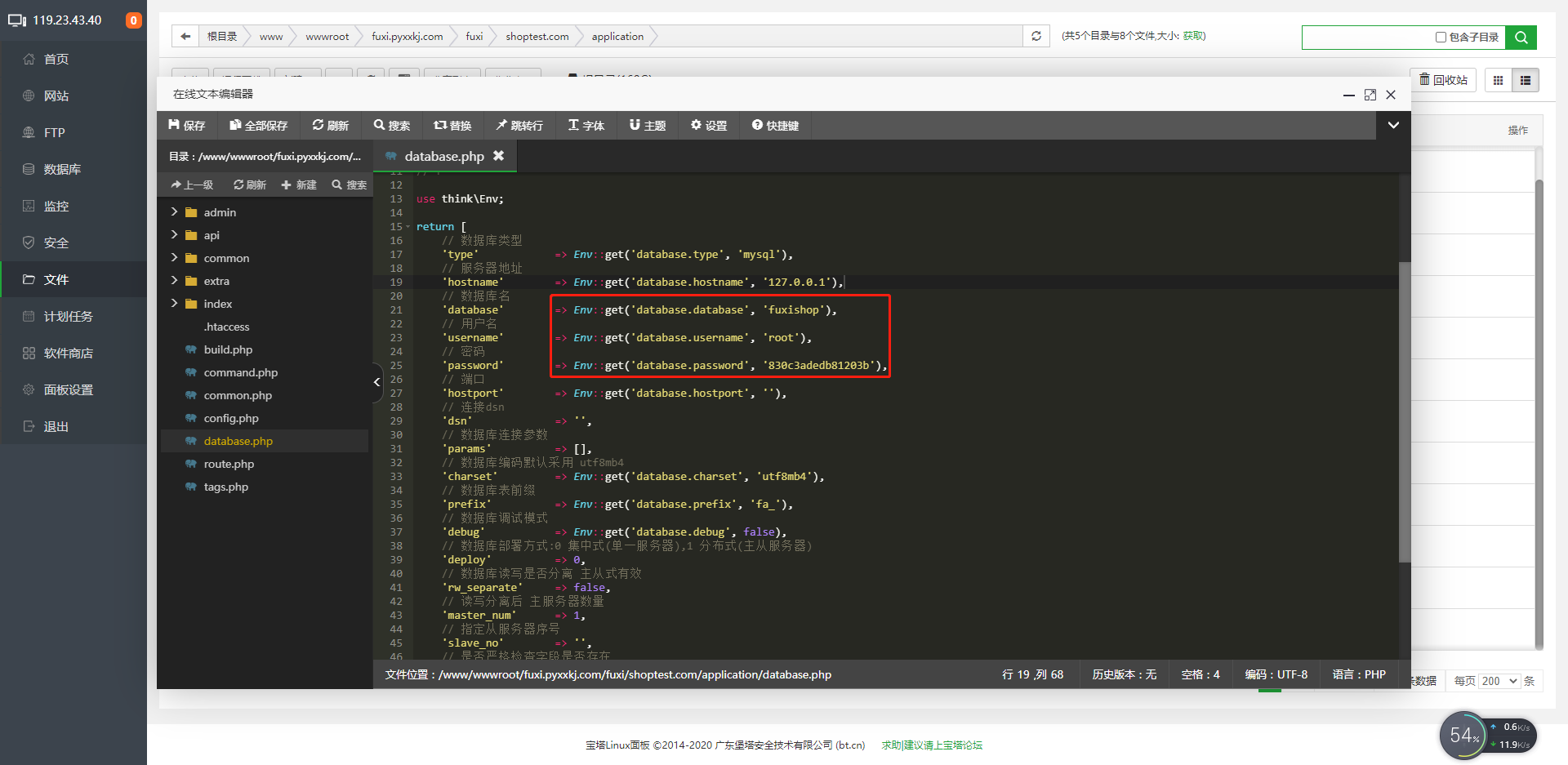Expand the admin folder
The height and width of the screenshot is (765, 1568).
pyautogui.click(x=174, y=211)
